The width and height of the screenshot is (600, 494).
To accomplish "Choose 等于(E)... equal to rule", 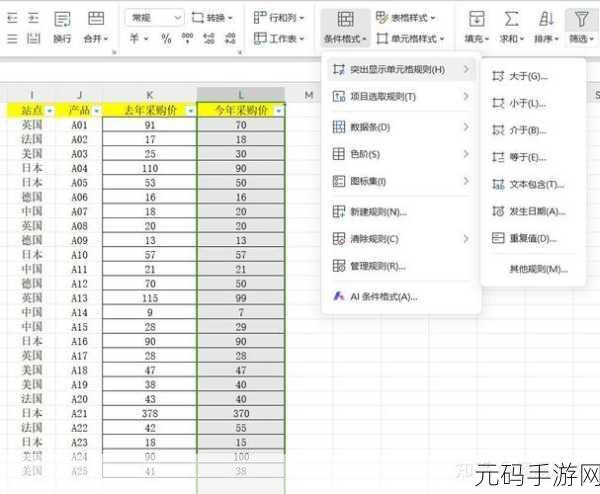I will click(533, 157).
